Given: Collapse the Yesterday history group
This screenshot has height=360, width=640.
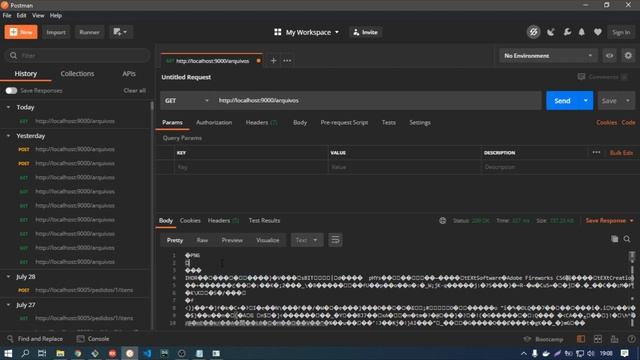Looking at the screenshot, I should pyautogui.click(x=8, y=136).
